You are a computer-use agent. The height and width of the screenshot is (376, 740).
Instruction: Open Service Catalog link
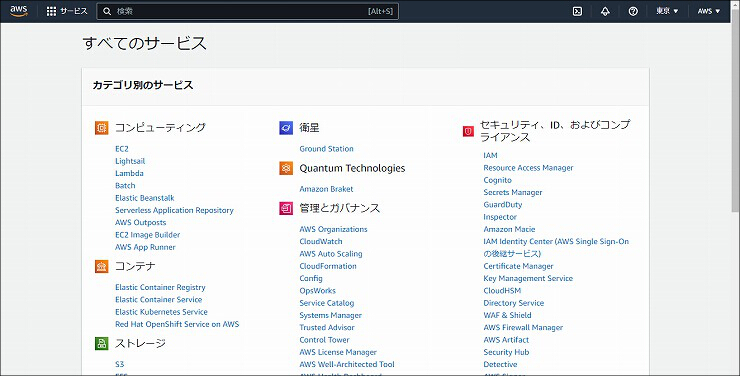click(327, 303)
